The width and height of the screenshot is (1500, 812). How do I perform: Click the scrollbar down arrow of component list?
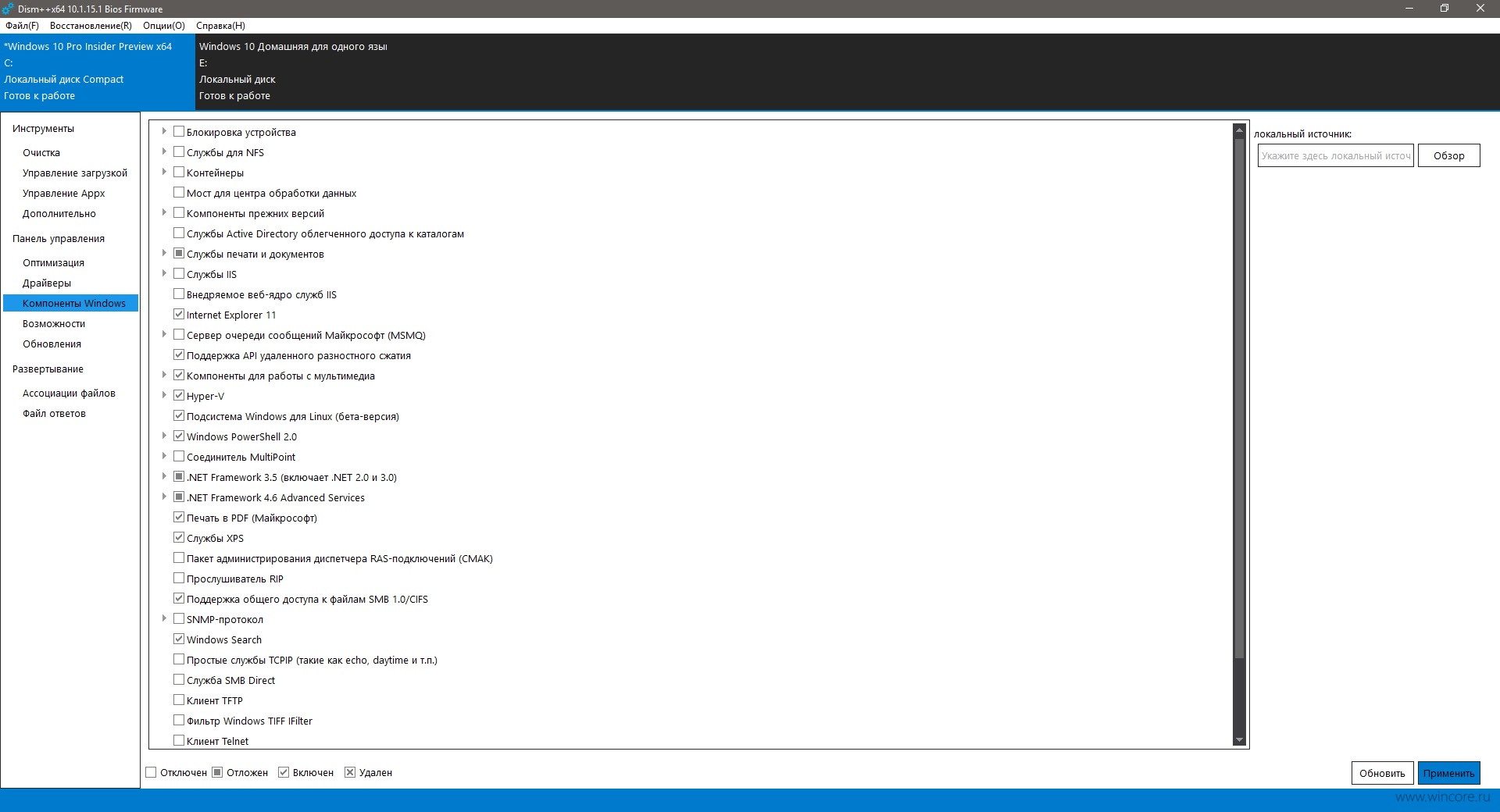[x=1238, y=740]
